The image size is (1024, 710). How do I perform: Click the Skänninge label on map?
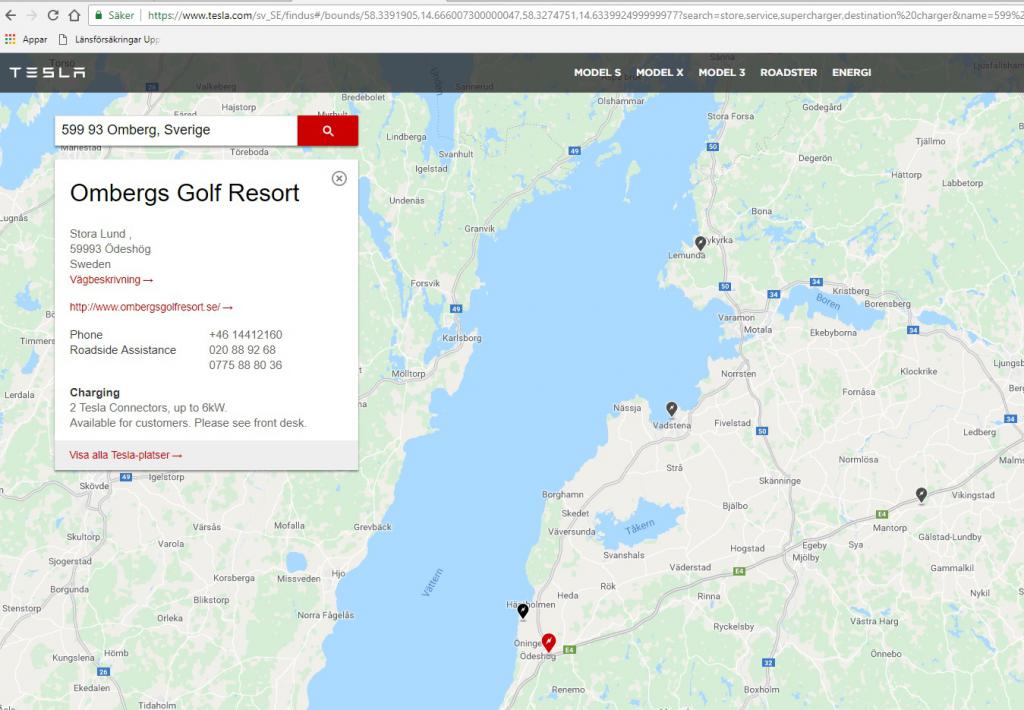pyautogui.click(x=780, y=481)
